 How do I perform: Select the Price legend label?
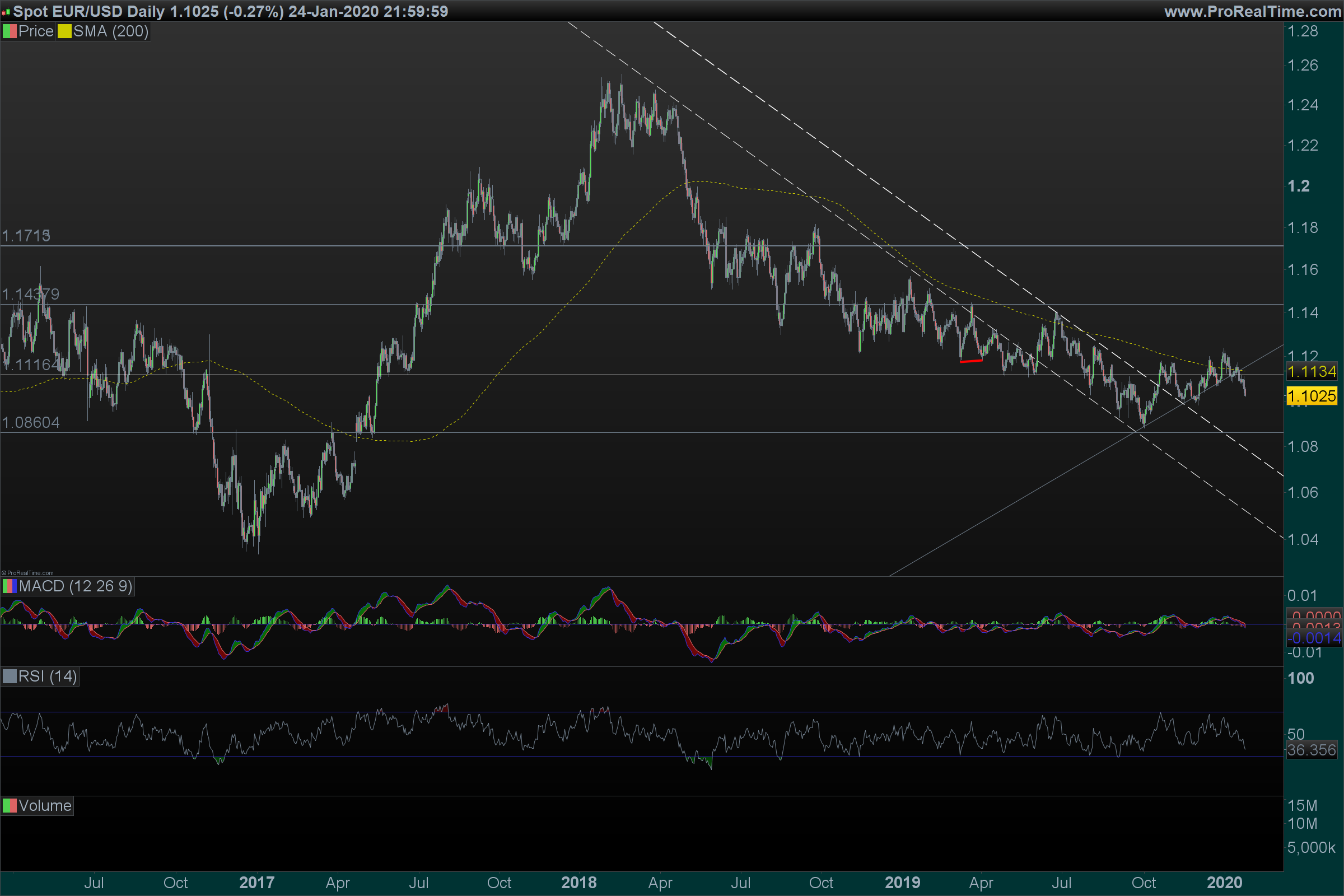35,31
